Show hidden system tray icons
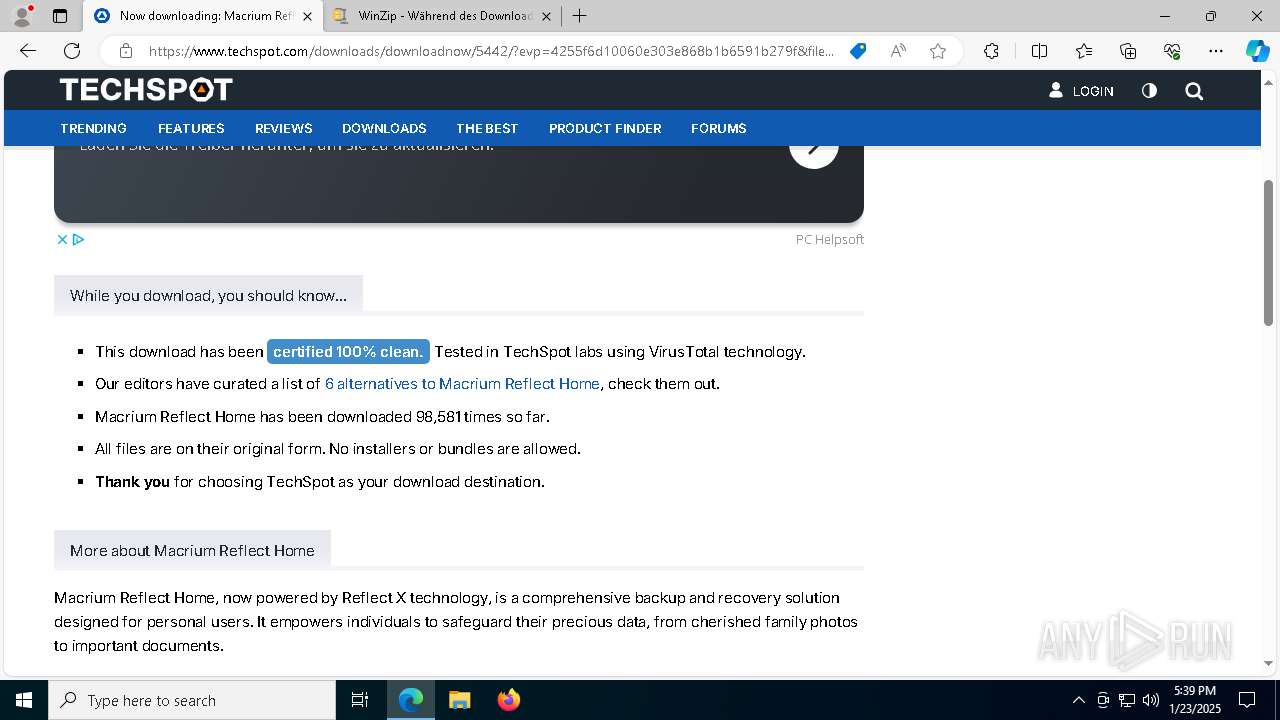 coord(1078,700)
